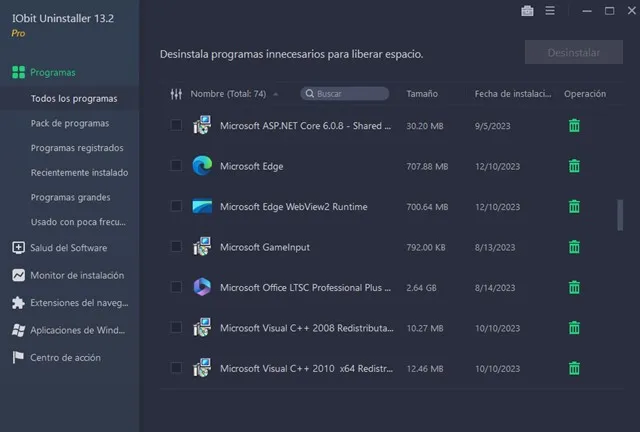The height and width of the screenshot is (432, 640).
Task: Show Recientemente instalado programs
Action: click(80, 172)
